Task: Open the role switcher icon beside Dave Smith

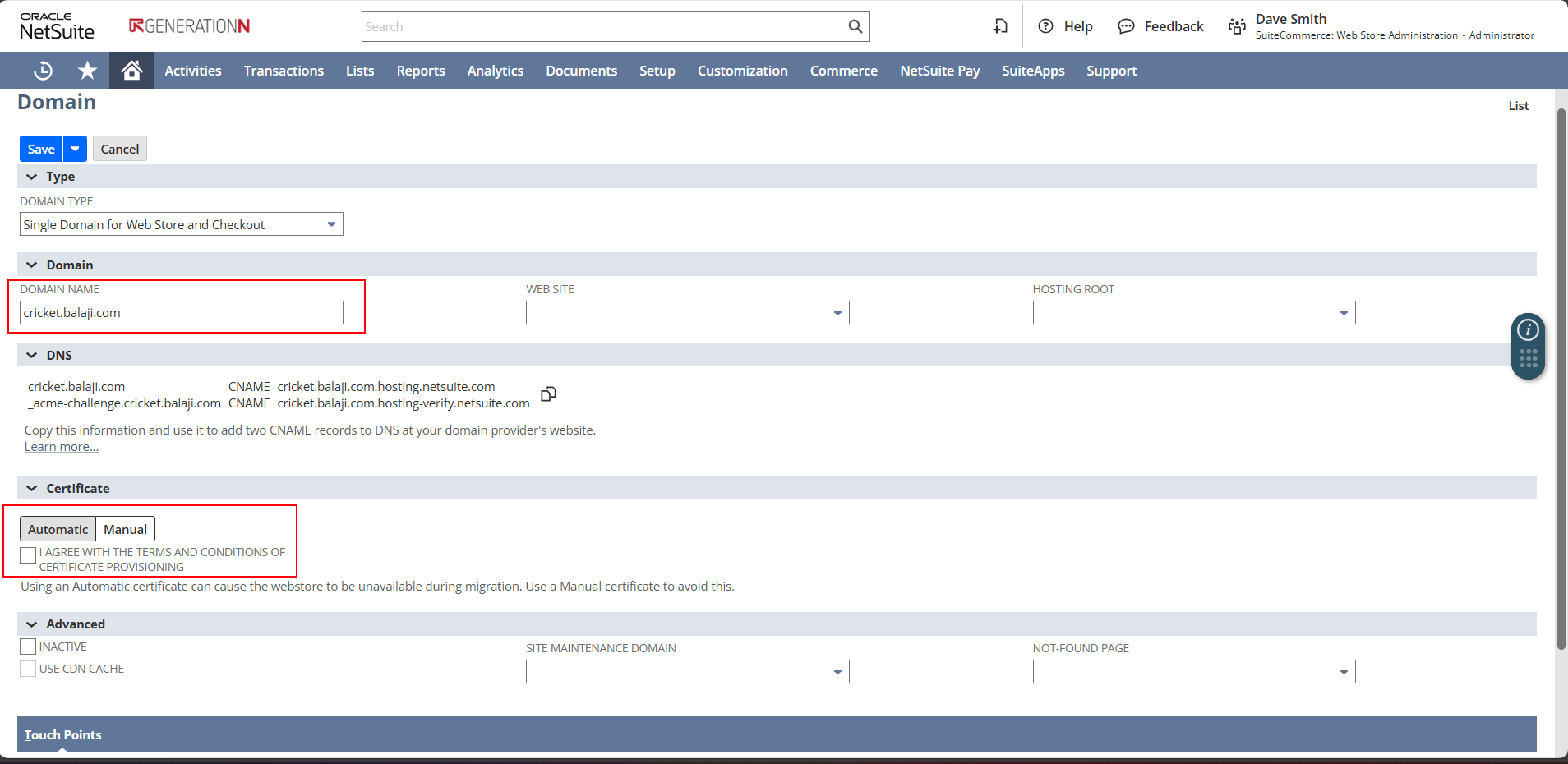Action: click(1237, 26)
